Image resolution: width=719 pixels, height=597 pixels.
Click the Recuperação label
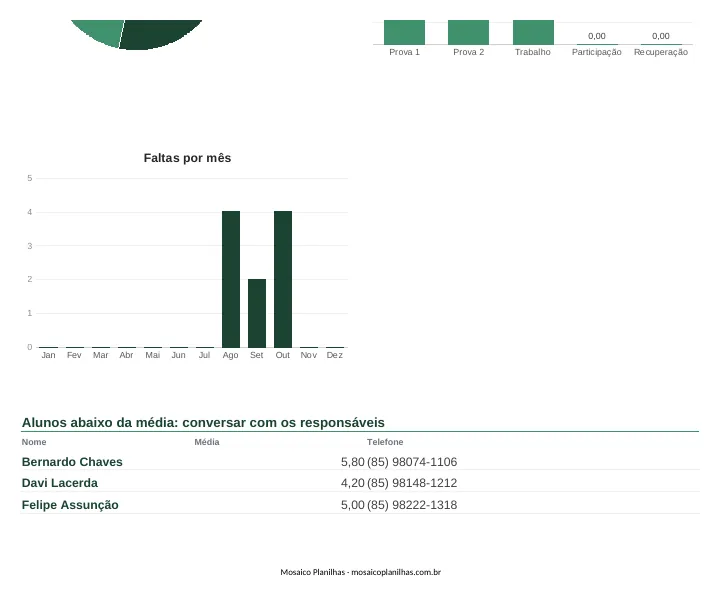[661, 53]
